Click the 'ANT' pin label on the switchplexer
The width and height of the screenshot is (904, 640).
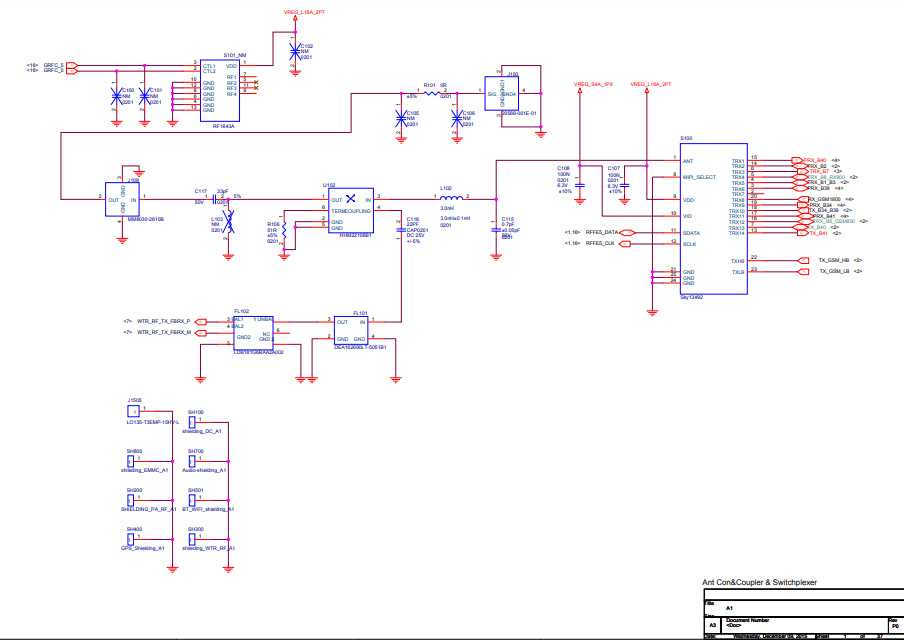688,161
